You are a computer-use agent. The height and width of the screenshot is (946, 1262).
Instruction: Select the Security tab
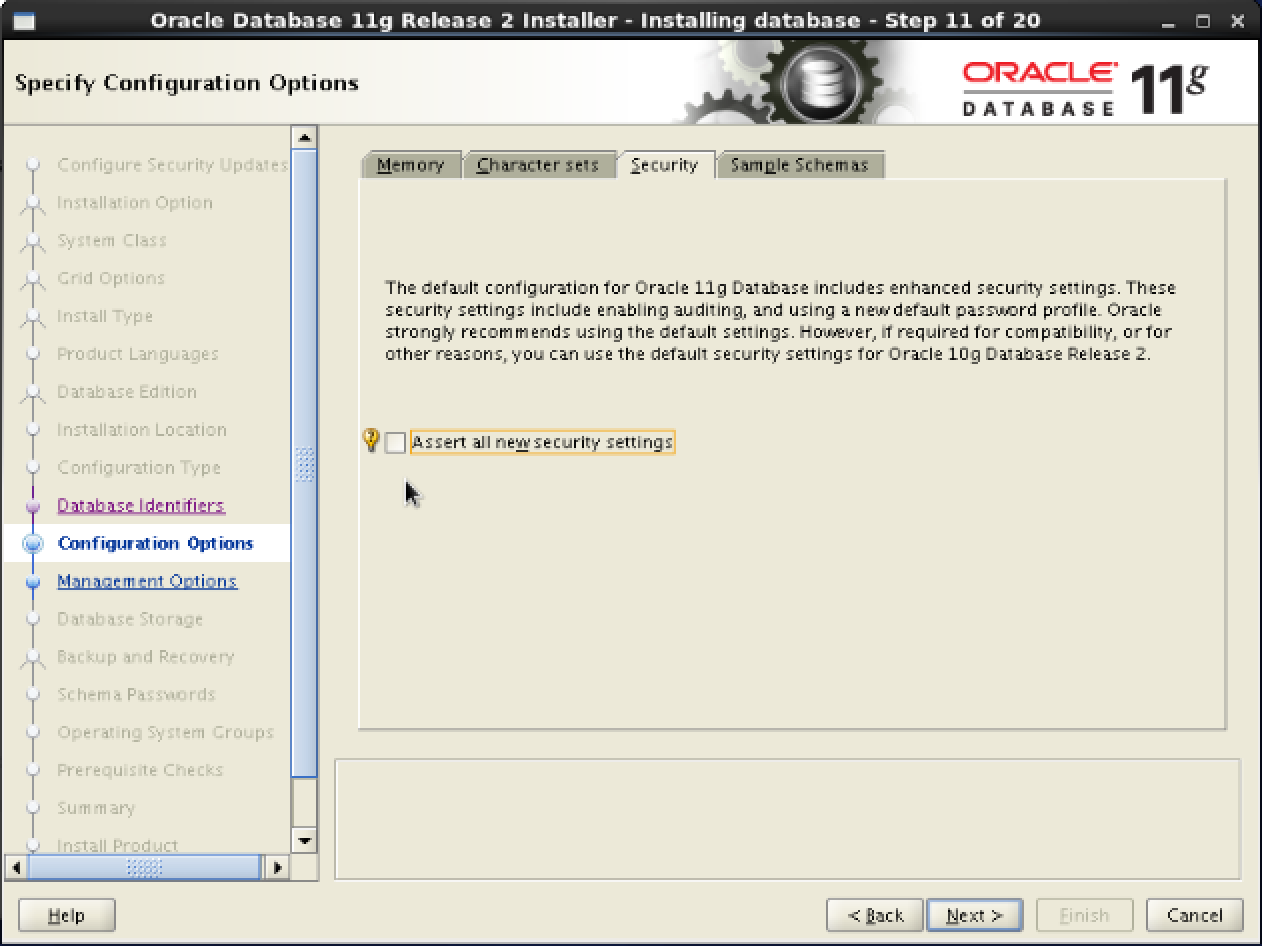[x=665, y=165]
